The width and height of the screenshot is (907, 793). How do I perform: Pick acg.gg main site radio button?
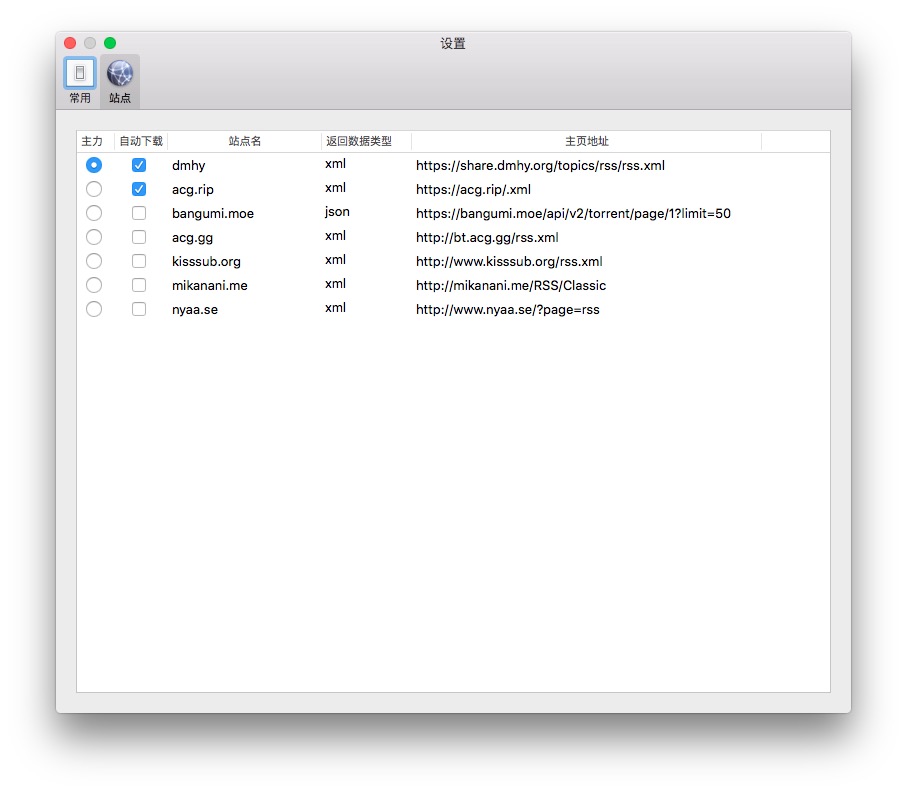pyautogui.click(x=94, y=237)
